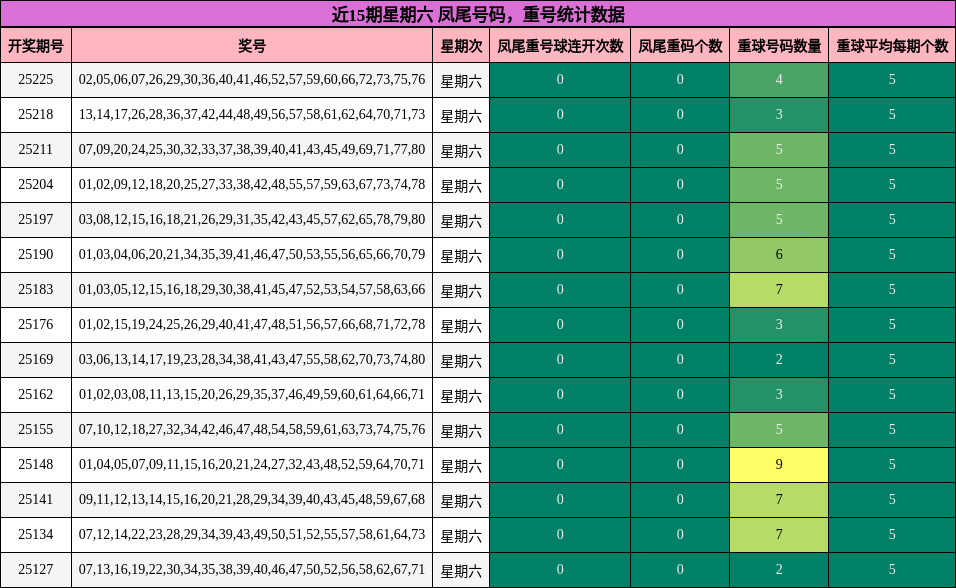Click 重球号码数量 value 2 in row 25127
956x588 pixels.
tap(779, 569)
